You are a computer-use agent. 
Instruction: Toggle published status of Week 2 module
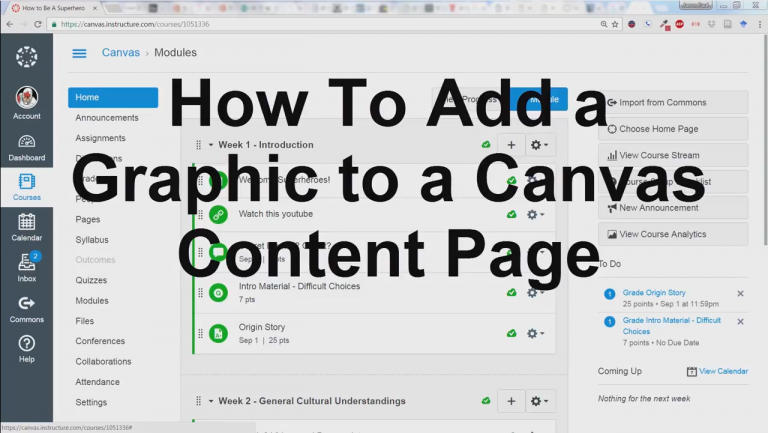486,401
